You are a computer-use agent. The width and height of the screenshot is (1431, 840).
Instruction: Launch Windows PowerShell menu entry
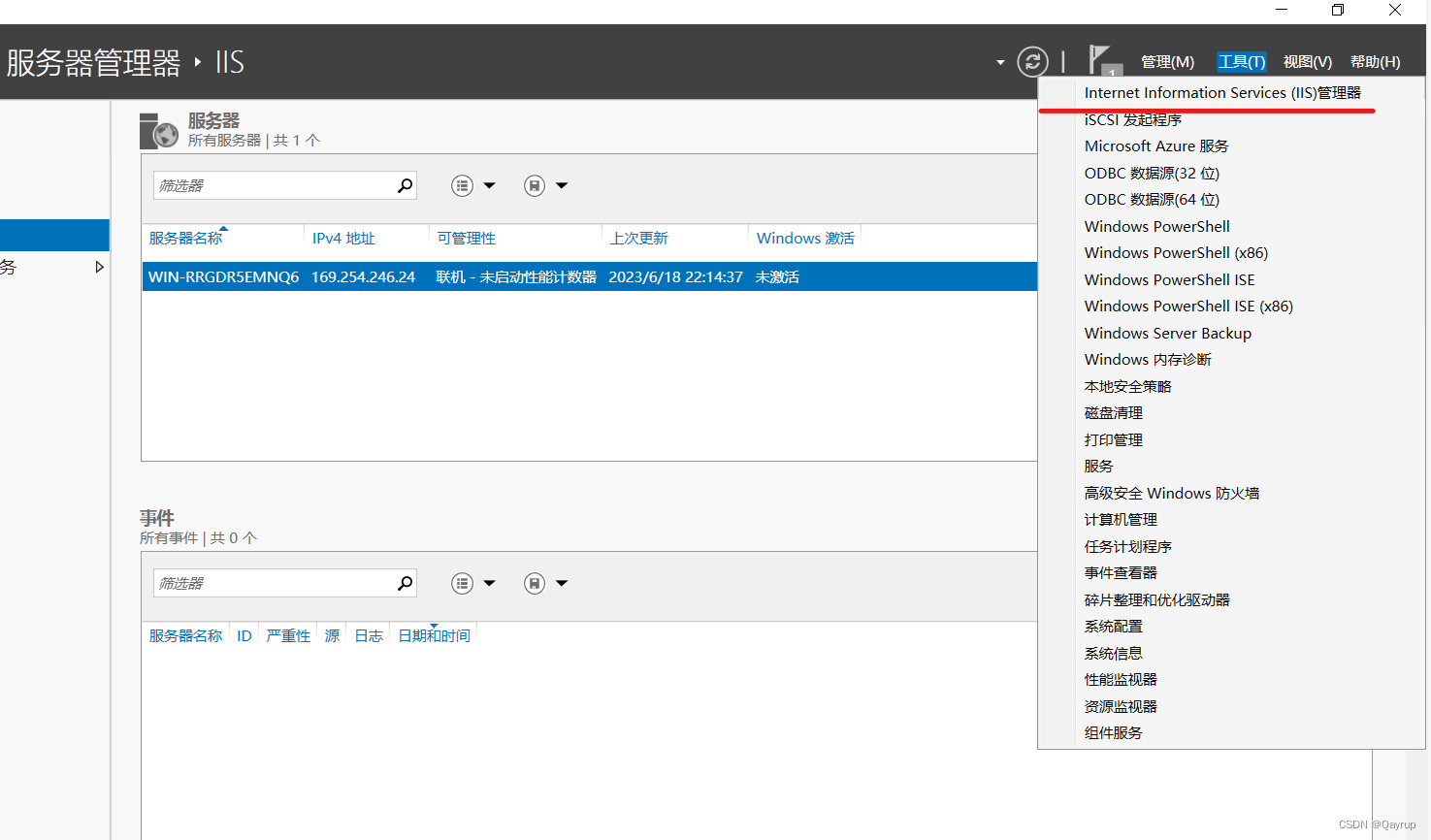[x=1157, y=226]
